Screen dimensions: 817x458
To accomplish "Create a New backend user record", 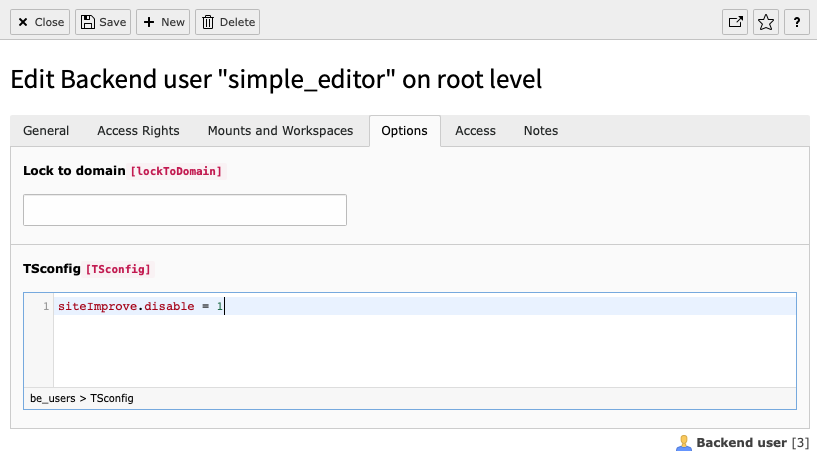I will tap(163, 22).
